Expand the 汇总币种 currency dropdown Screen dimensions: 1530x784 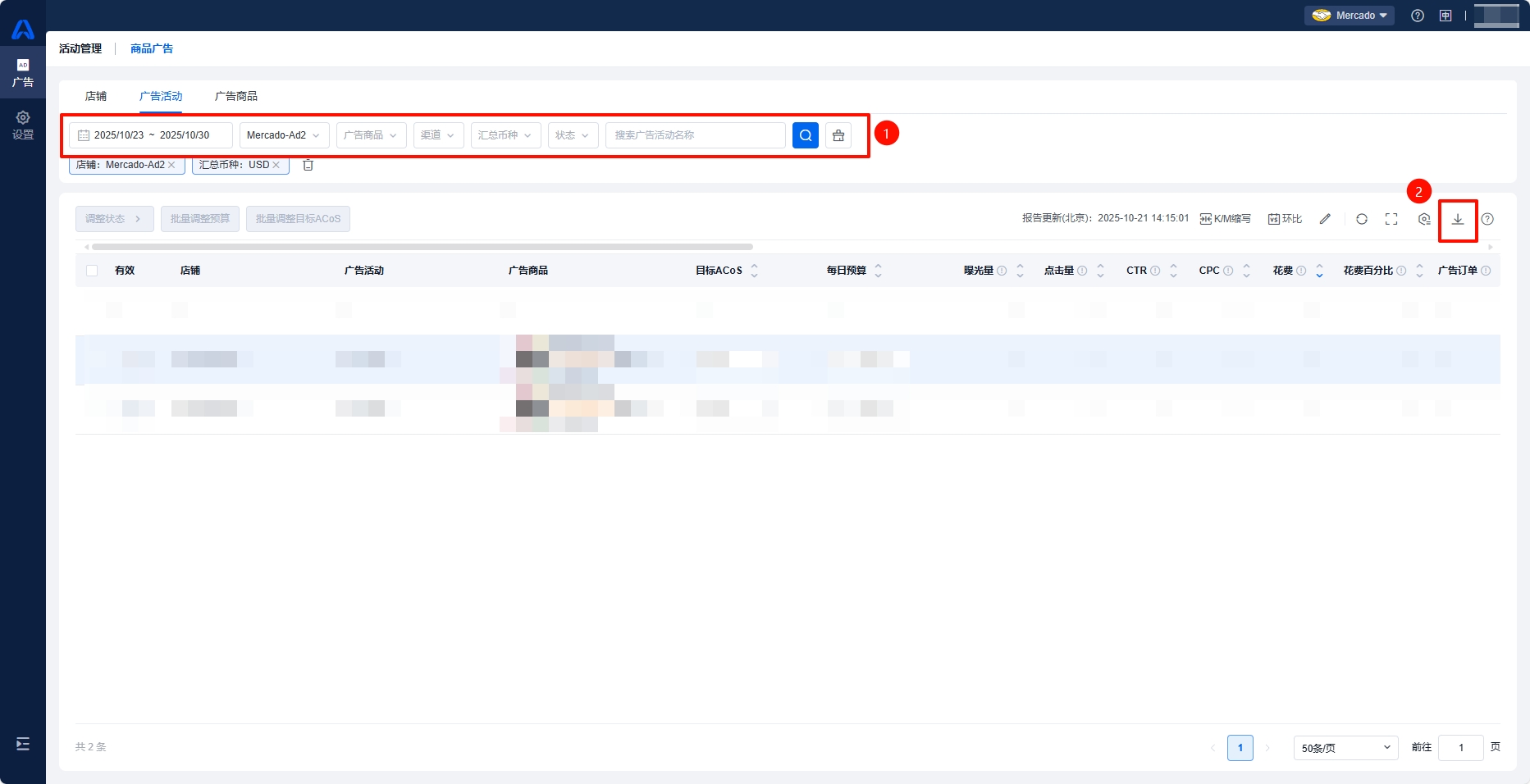click(x=505, y=135)
